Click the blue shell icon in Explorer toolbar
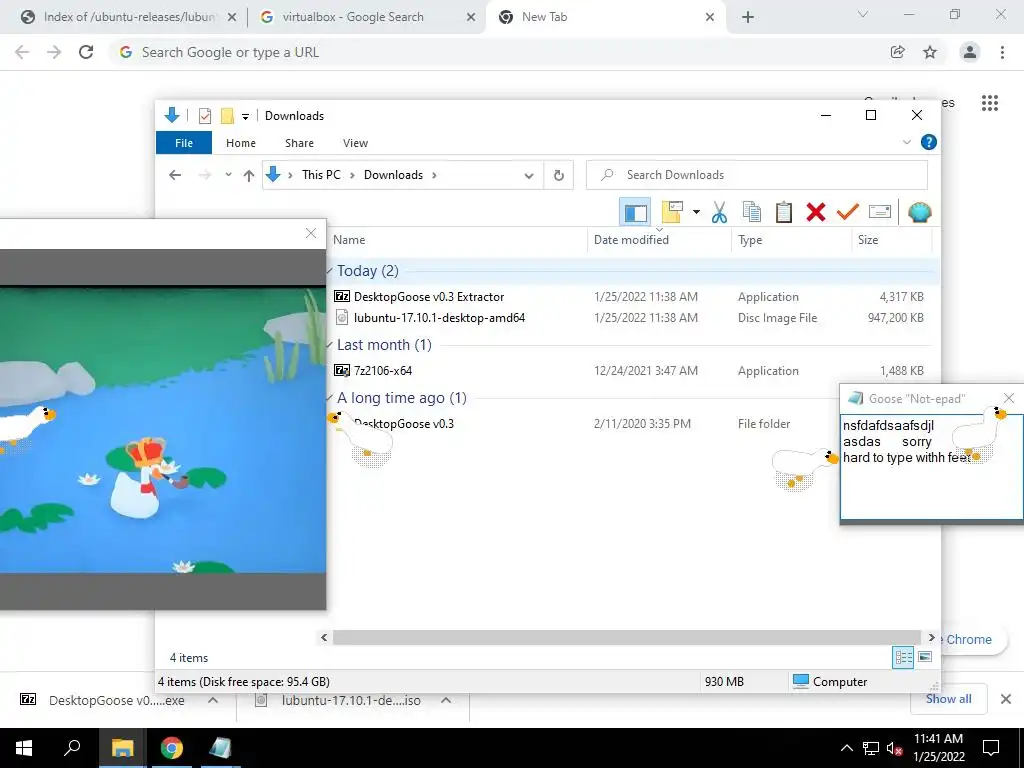 [920, 212]
